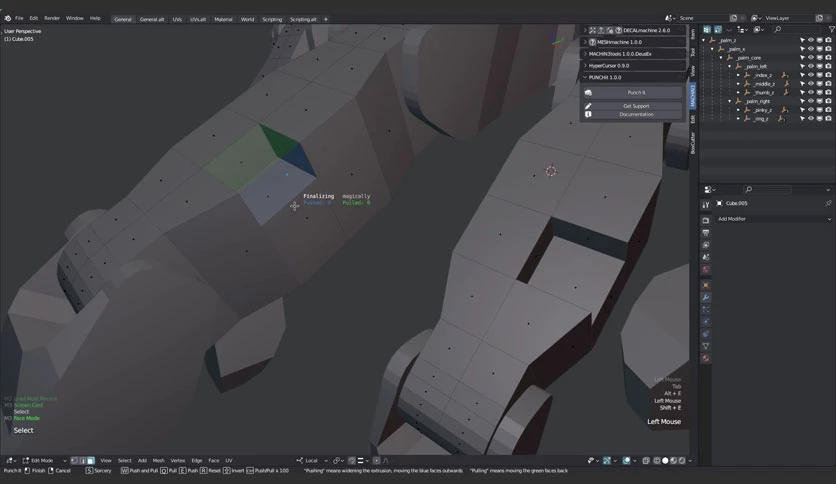Open the MACHIN3 sidebar tab

click(x=693, y=95)
